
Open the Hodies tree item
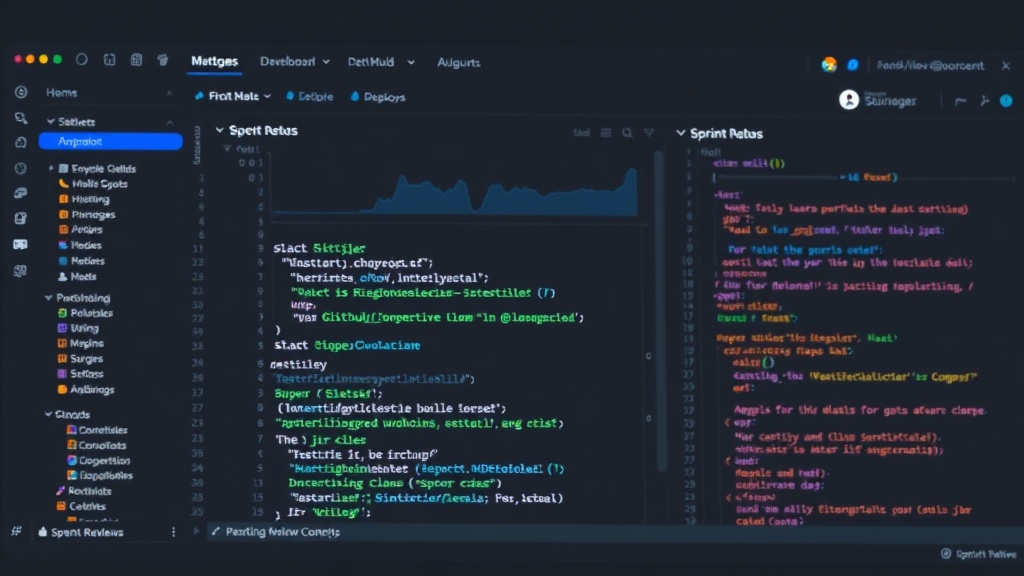[86, 245]
